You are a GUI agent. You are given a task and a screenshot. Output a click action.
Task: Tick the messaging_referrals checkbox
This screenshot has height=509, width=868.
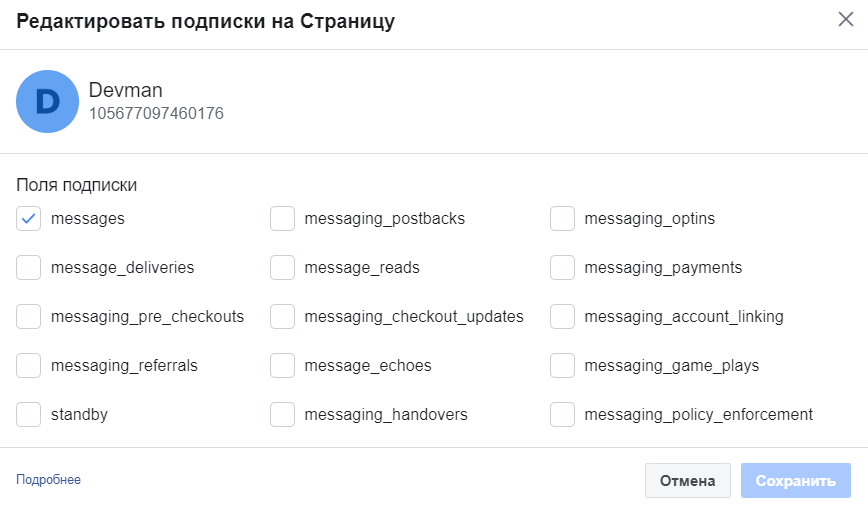point(29,365)
